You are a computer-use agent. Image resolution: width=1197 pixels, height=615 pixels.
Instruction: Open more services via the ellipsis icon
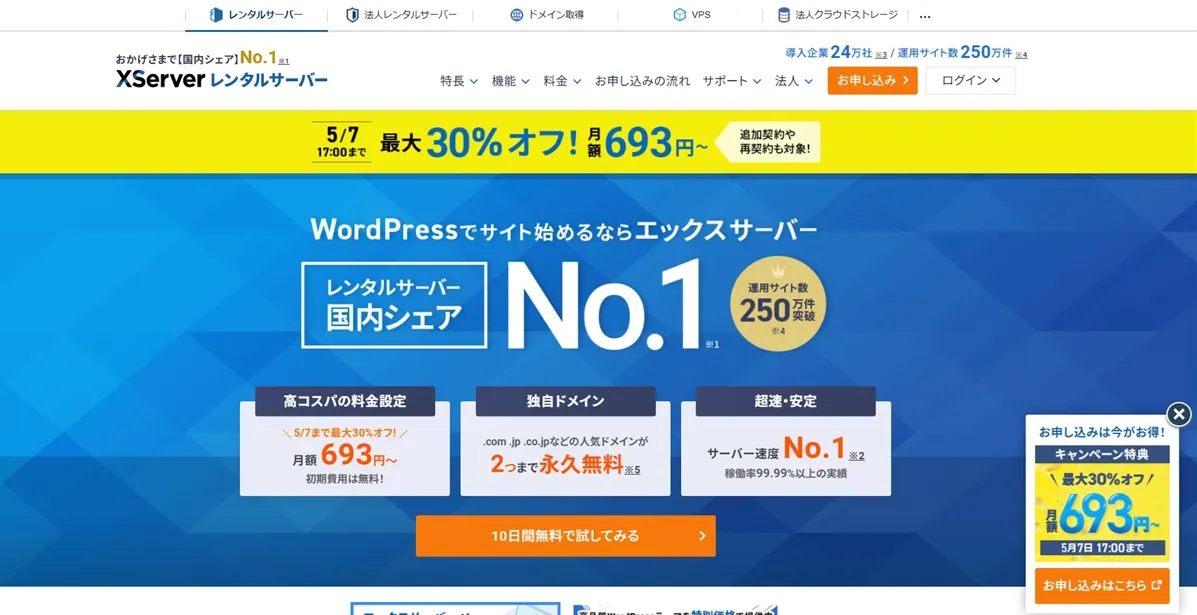coord(924,15)
